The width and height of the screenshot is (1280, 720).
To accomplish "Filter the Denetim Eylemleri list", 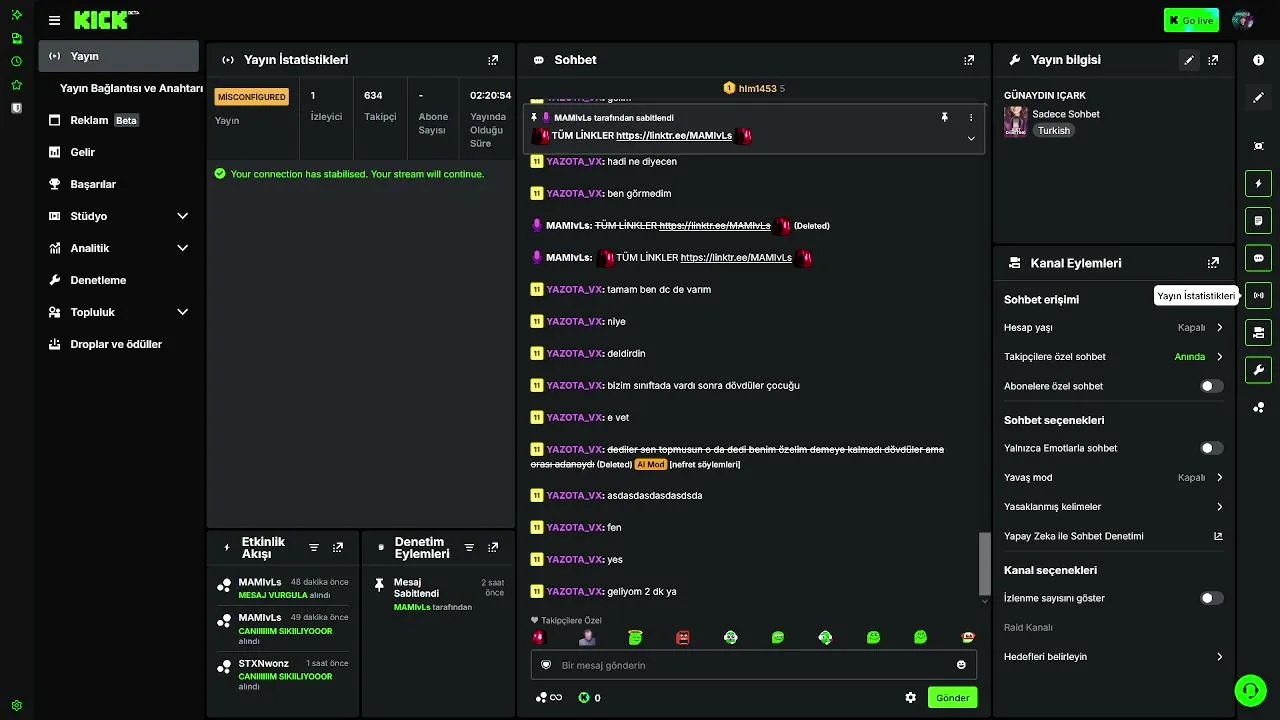I will 469,548.
